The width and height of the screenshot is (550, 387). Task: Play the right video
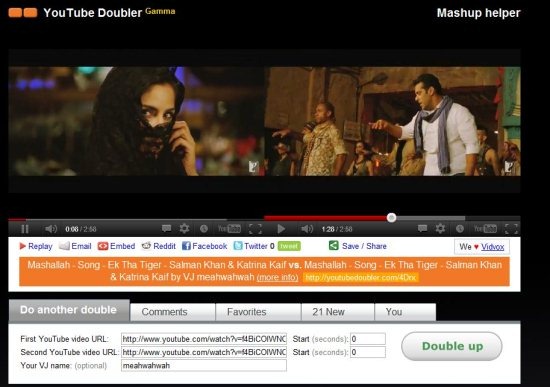click(x=281, y=229)
